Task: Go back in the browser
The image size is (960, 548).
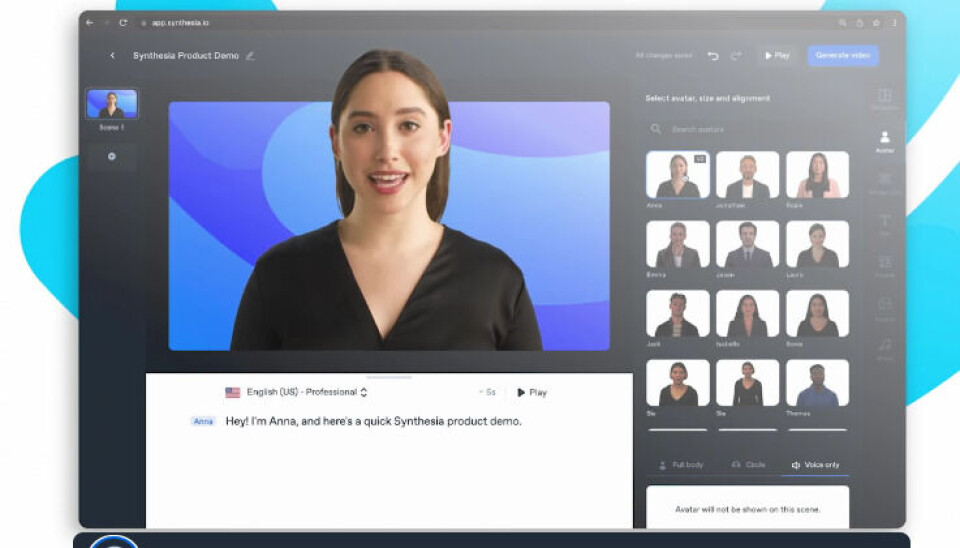Action: click(90, 23)
